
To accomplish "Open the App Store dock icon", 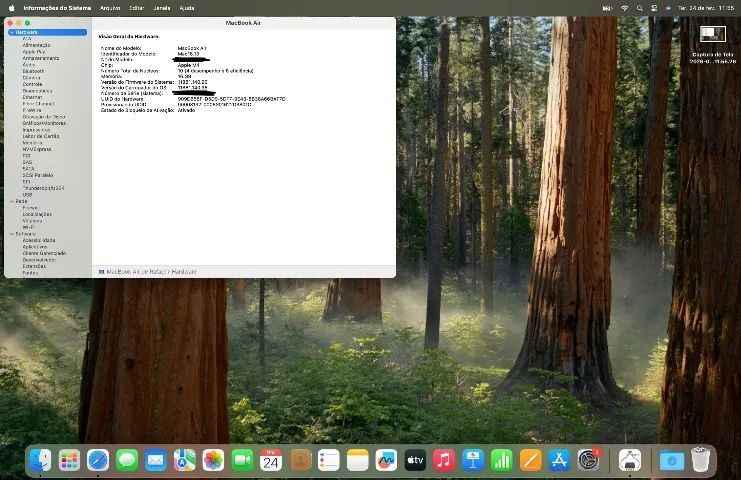I will coord(559,460).
